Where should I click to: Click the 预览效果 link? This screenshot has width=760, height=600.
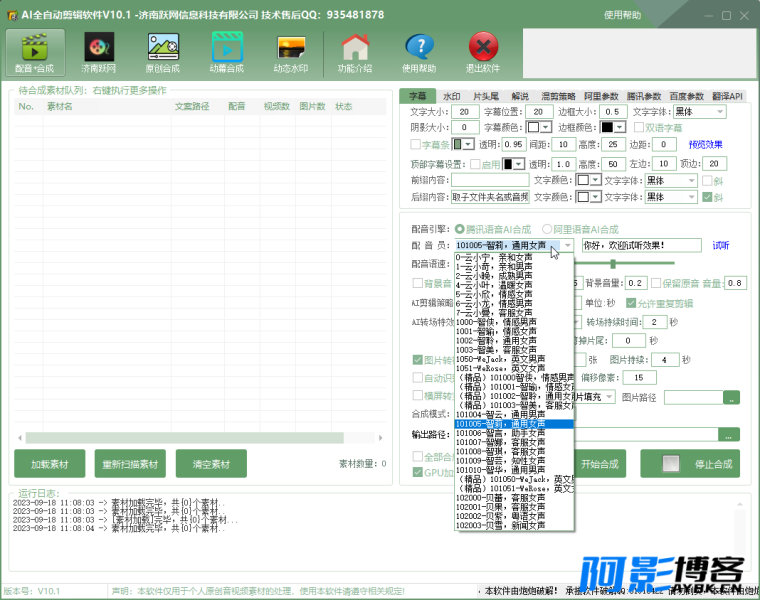(x=705, y=144)
